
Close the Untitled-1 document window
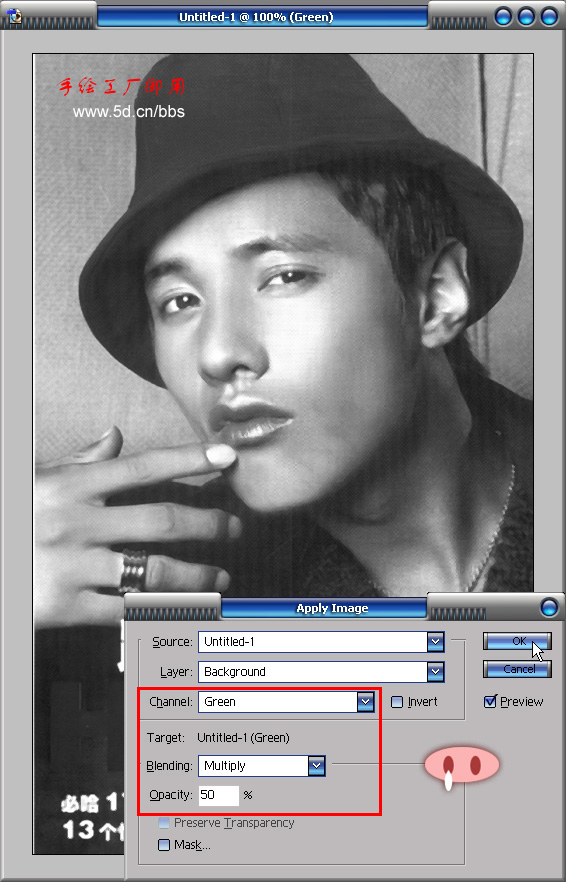tap(549, 17)
